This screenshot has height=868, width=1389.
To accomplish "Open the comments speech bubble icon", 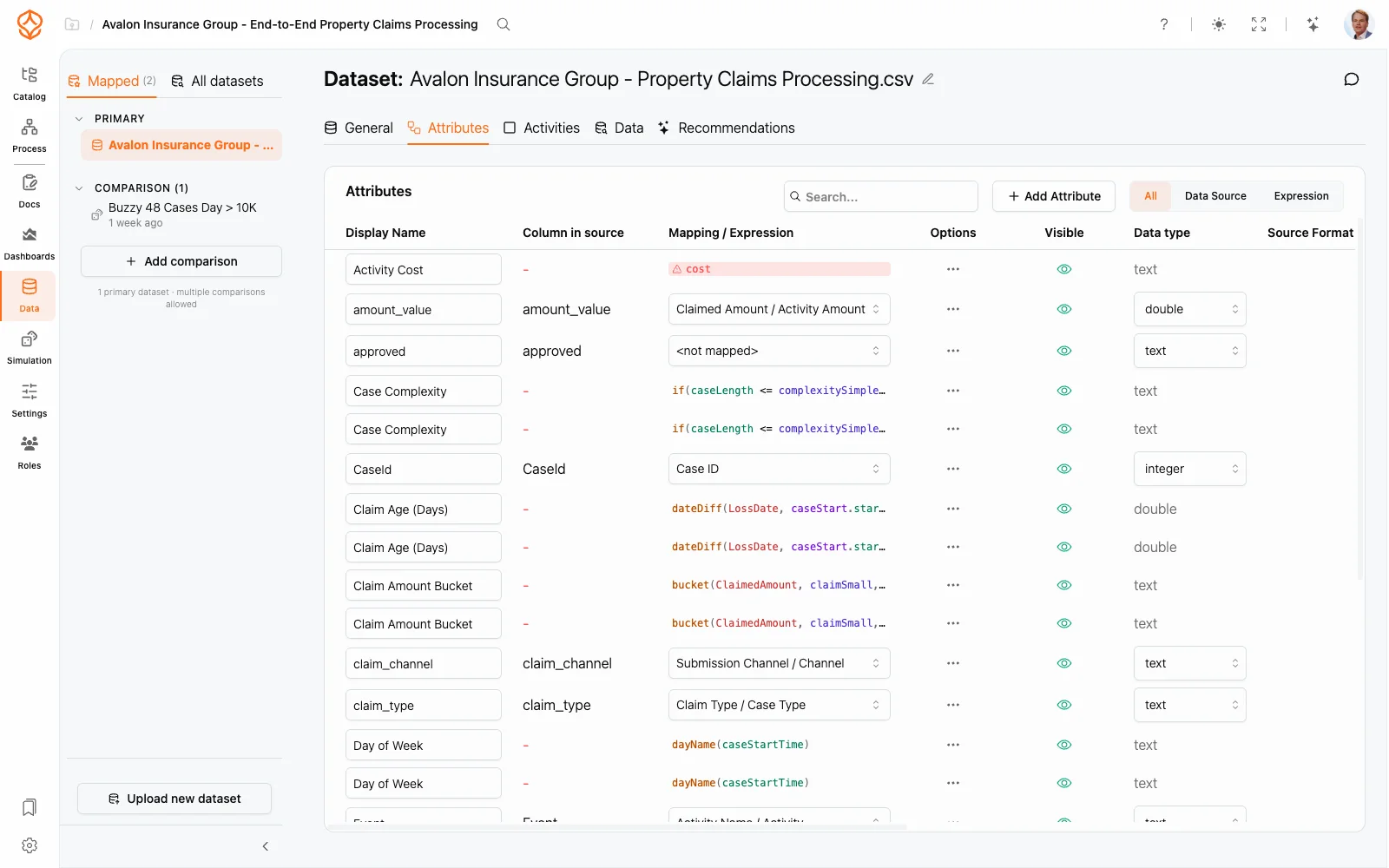I will coord(1352,79).
